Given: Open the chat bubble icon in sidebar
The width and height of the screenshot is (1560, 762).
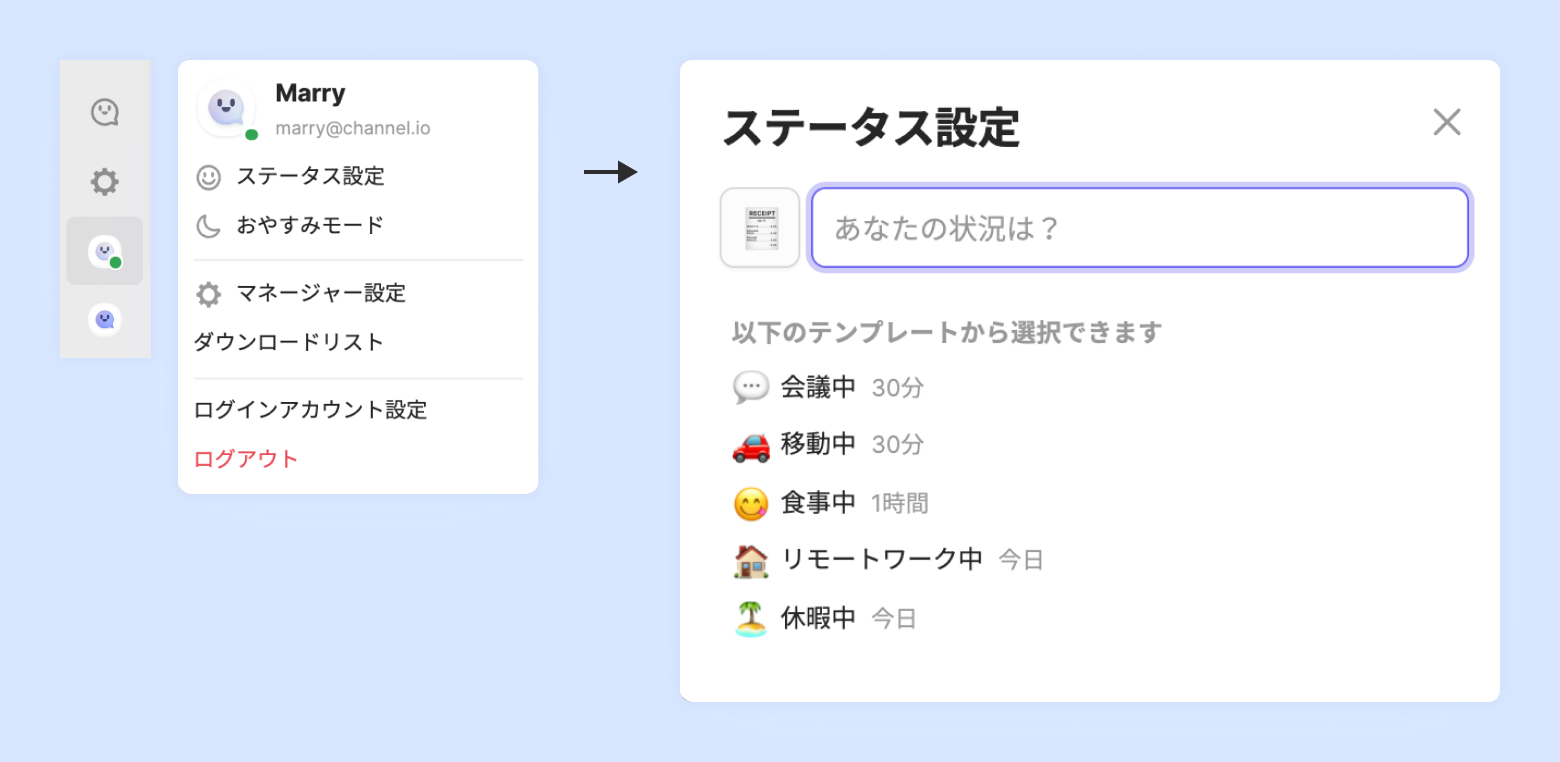Looking at the screenshot, I should coord(105,112).
